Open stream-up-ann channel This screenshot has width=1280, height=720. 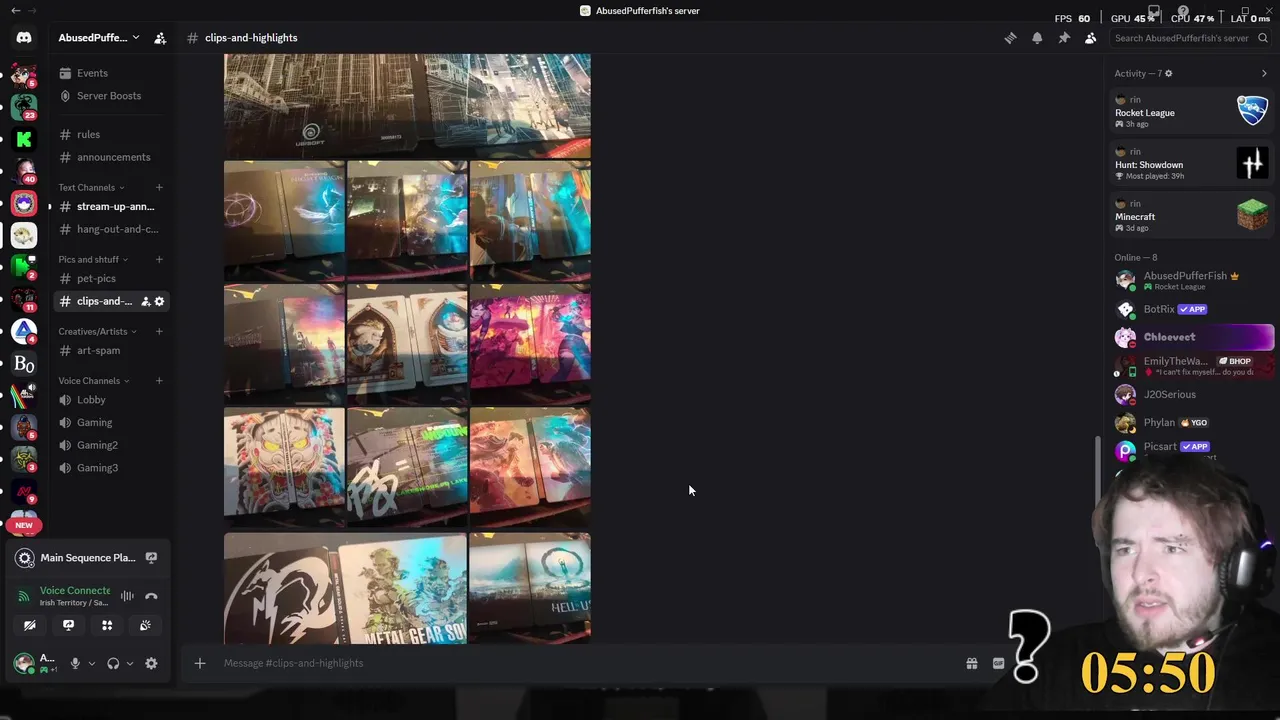click(111, 206)
